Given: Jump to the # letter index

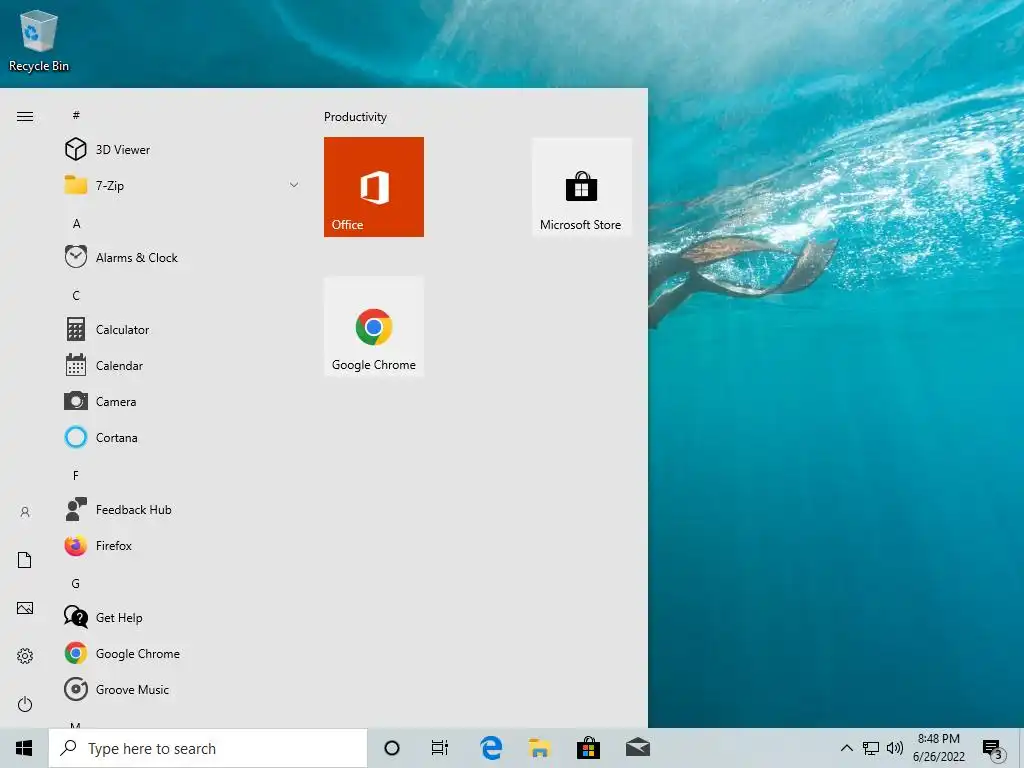Looking at the screenshot, I should [x=76, y=115].
